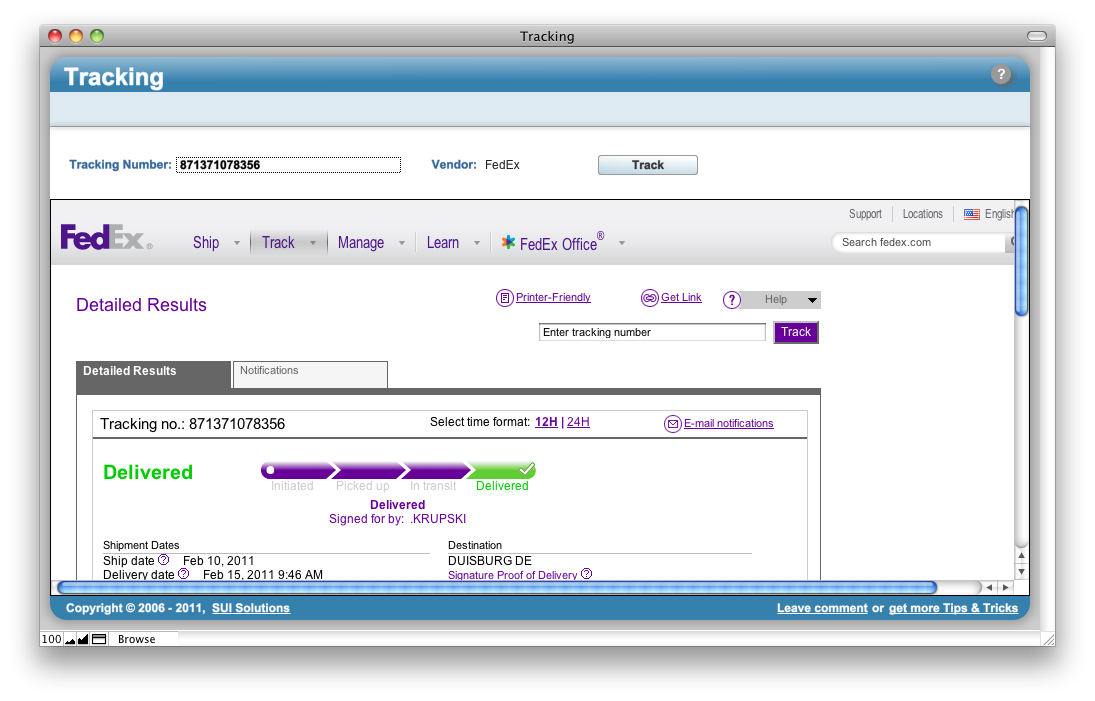Screen dimensions: 1095x701
Task: Click the zoom level 100 in status bar
Action: pyautogui.click(x=52, y=639)
